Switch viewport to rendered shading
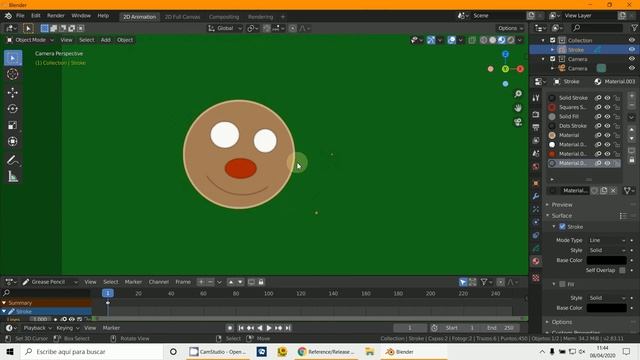The width and height of the screenshot is (640, 360). coord(511,40)
